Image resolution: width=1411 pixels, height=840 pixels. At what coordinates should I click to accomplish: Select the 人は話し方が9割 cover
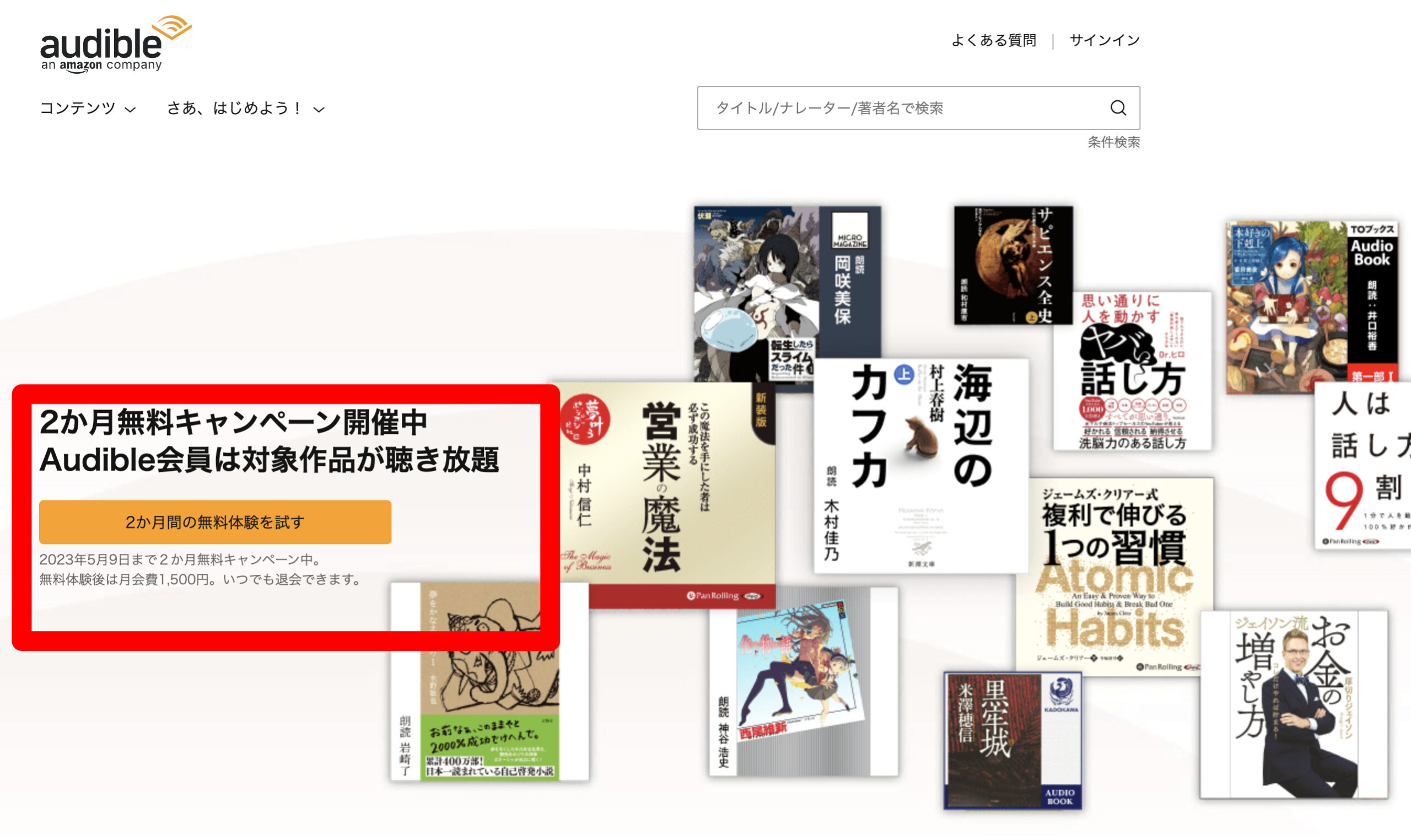(1364, 464)
